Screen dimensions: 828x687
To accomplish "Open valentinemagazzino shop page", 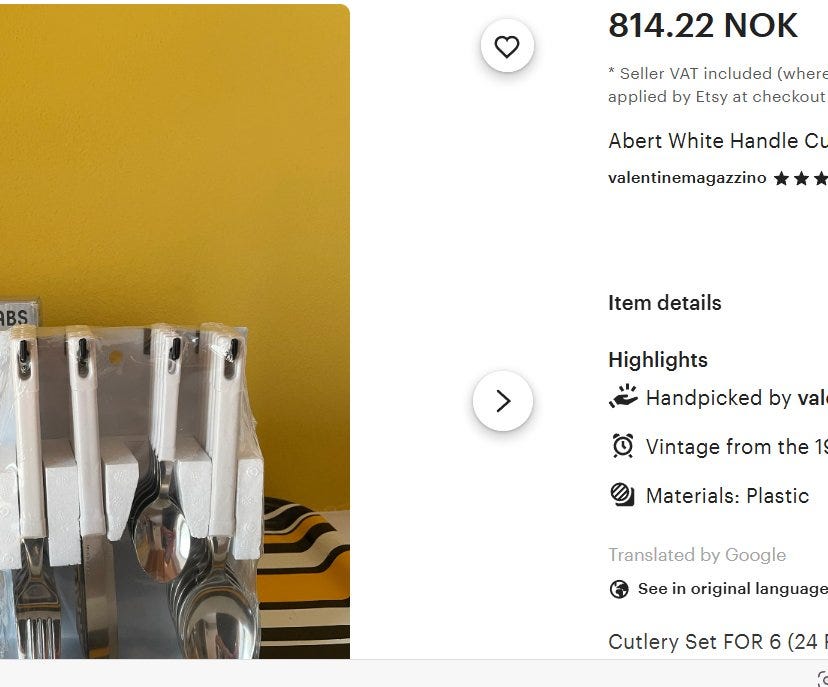I will 687,178.
